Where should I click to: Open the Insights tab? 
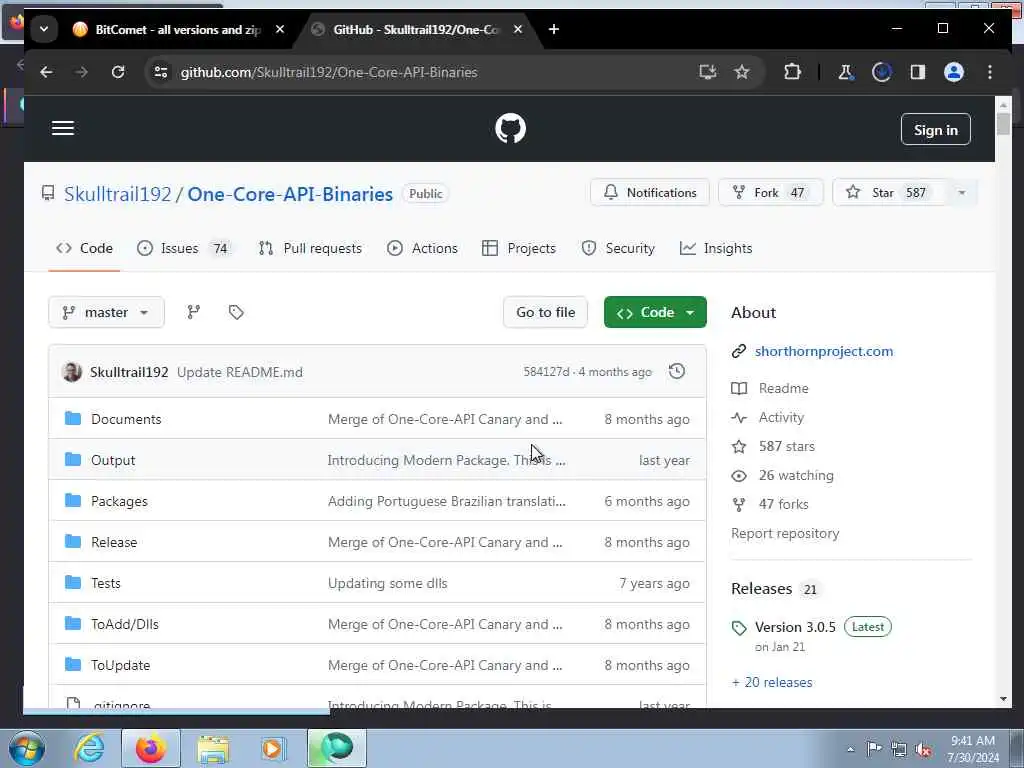point(716,248)
